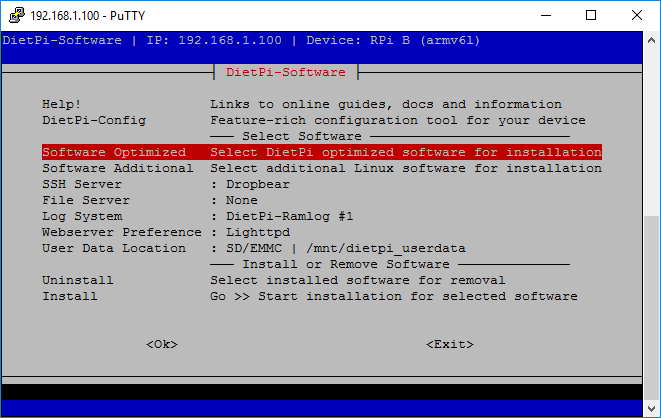Click the '192.168.1.100 - PuTTY' window title

88,16
